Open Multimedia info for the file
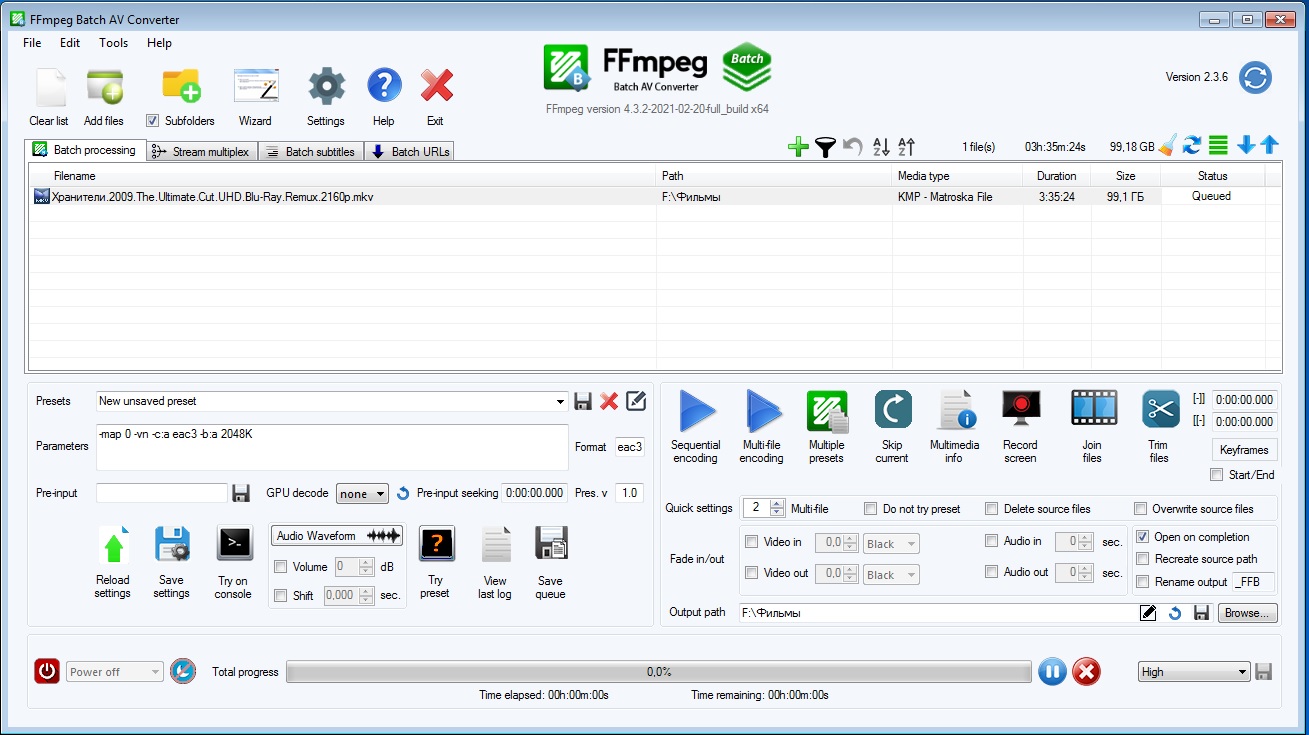Screen dimensions: 1309x735 click(x=954, y=412)
